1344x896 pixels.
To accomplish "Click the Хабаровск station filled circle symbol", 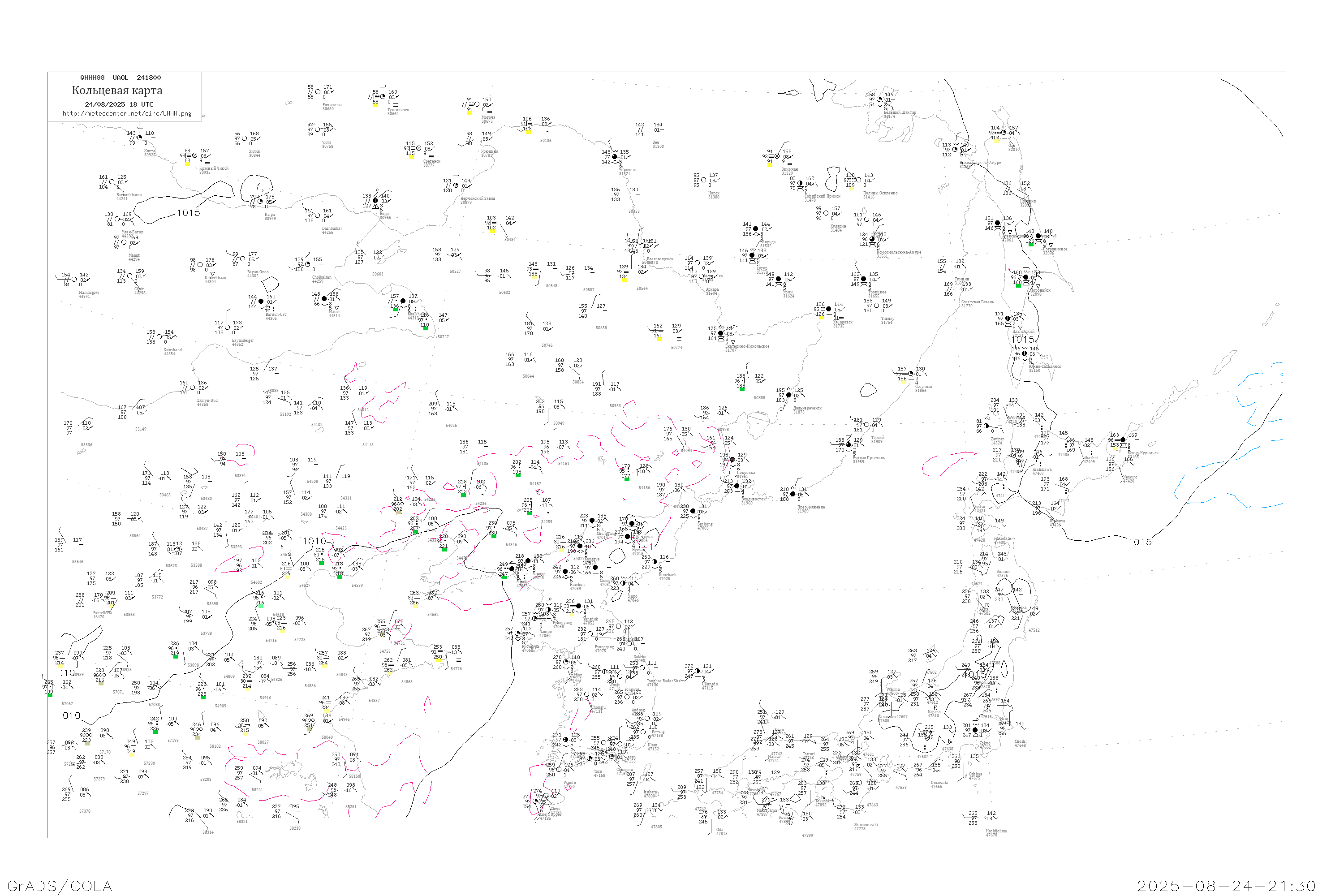I will [828, 309].
